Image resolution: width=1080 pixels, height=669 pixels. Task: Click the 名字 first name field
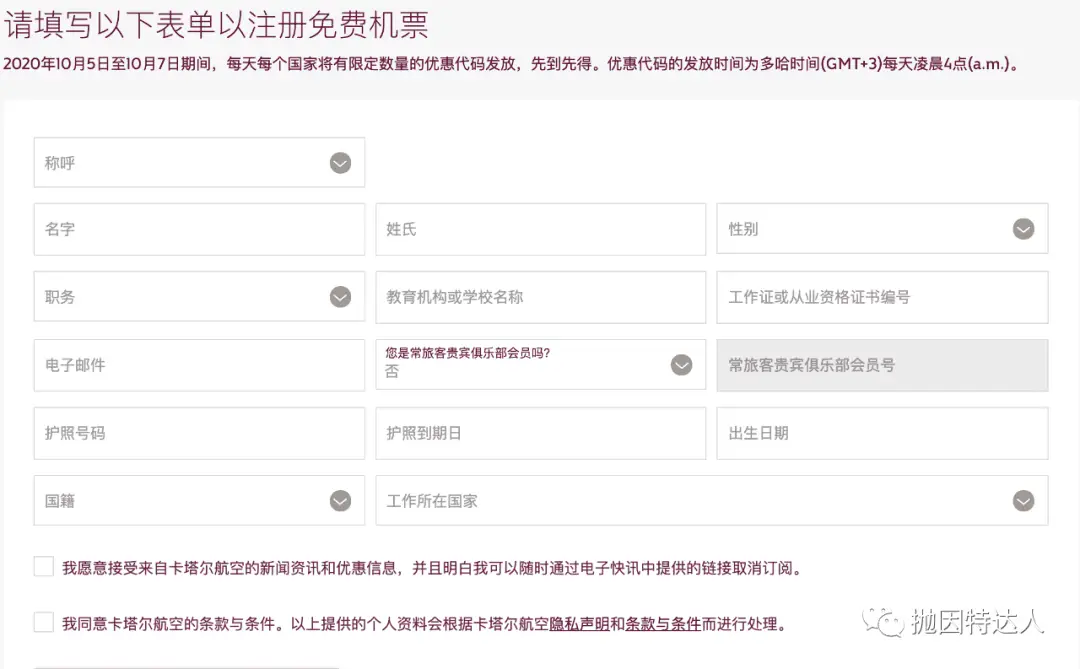199,229
